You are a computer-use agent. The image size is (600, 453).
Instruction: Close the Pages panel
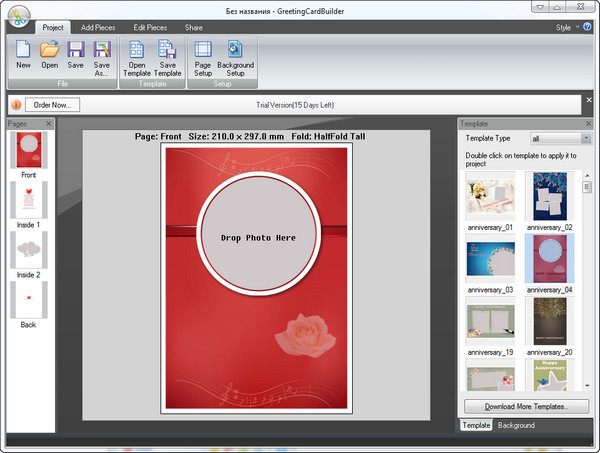pyautogui.click(x=49, y=124)
